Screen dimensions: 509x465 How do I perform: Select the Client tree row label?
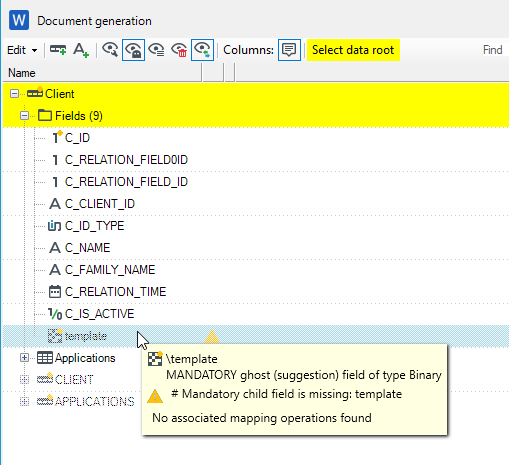[60, 94]
